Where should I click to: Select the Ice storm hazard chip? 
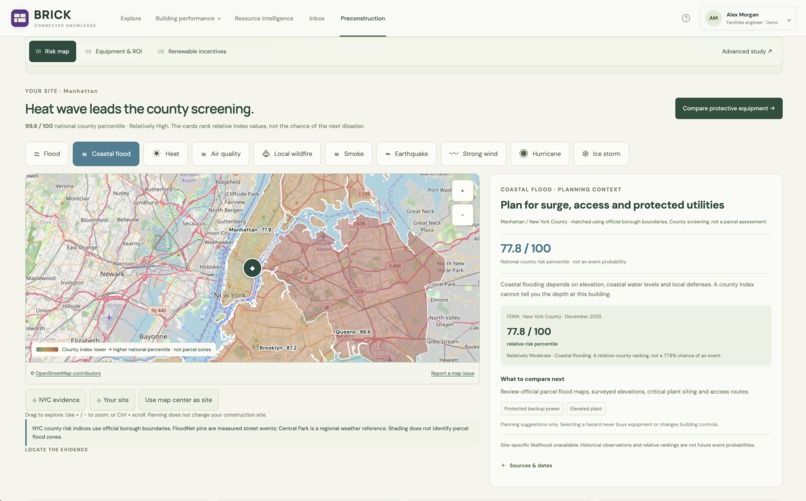(601, 154)
